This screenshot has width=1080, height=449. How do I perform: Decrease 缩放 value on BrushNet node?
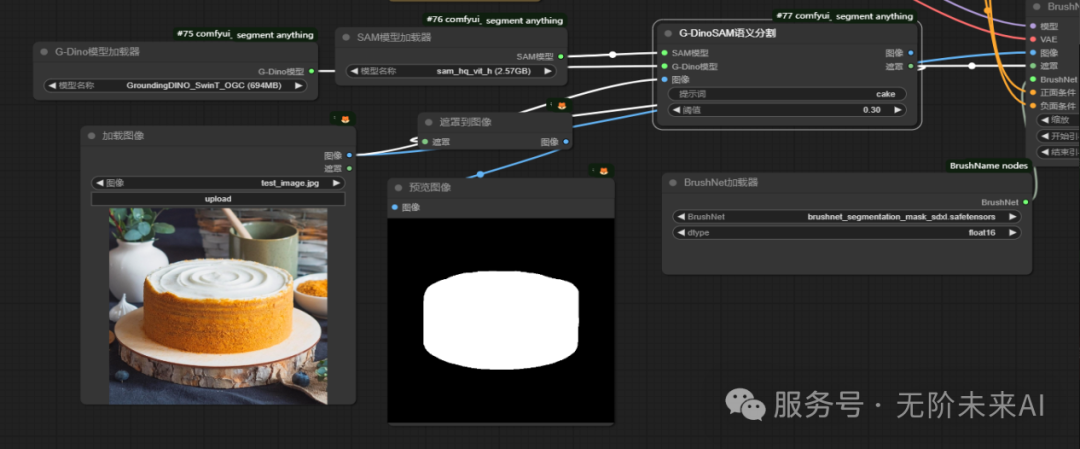coord(1046,120)
